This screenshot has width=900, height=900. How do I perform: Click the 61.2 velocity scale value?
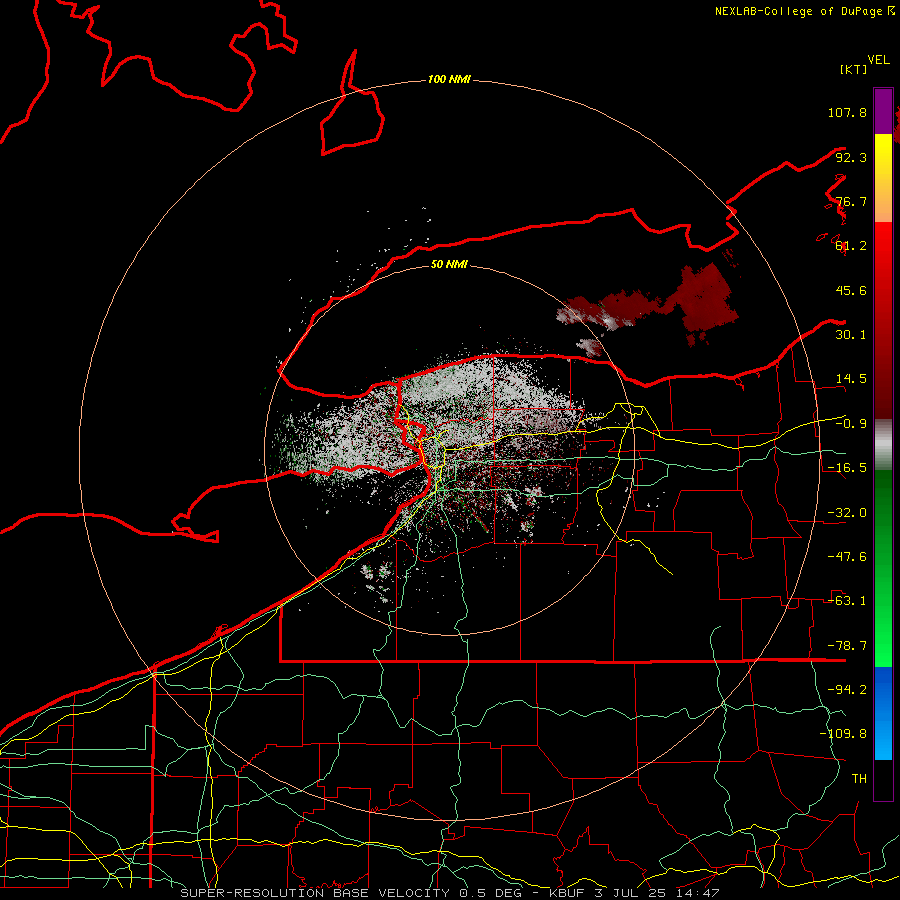pos(851,246)
